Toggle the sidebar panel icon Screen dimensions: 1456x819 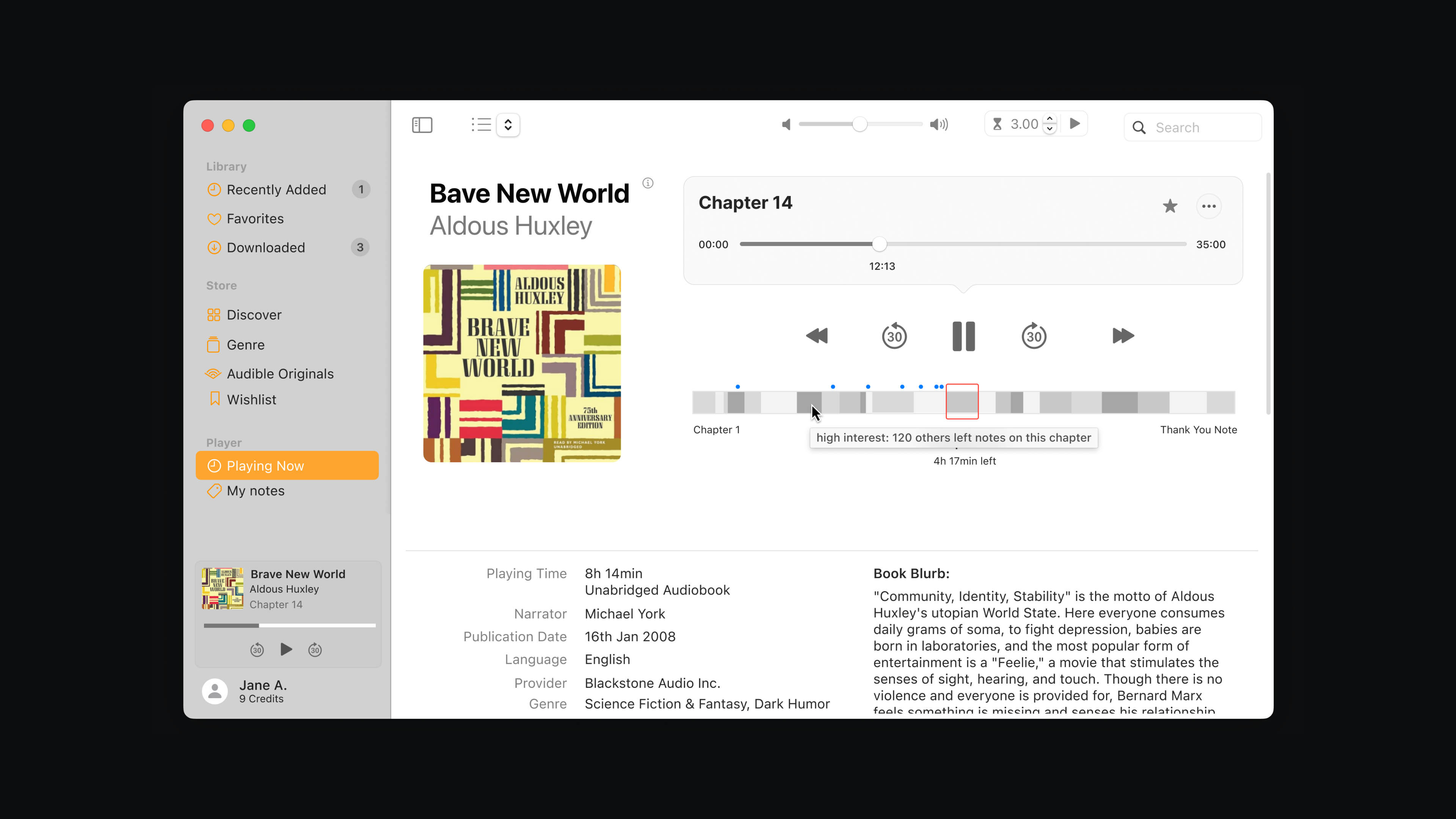click(422, 125)
